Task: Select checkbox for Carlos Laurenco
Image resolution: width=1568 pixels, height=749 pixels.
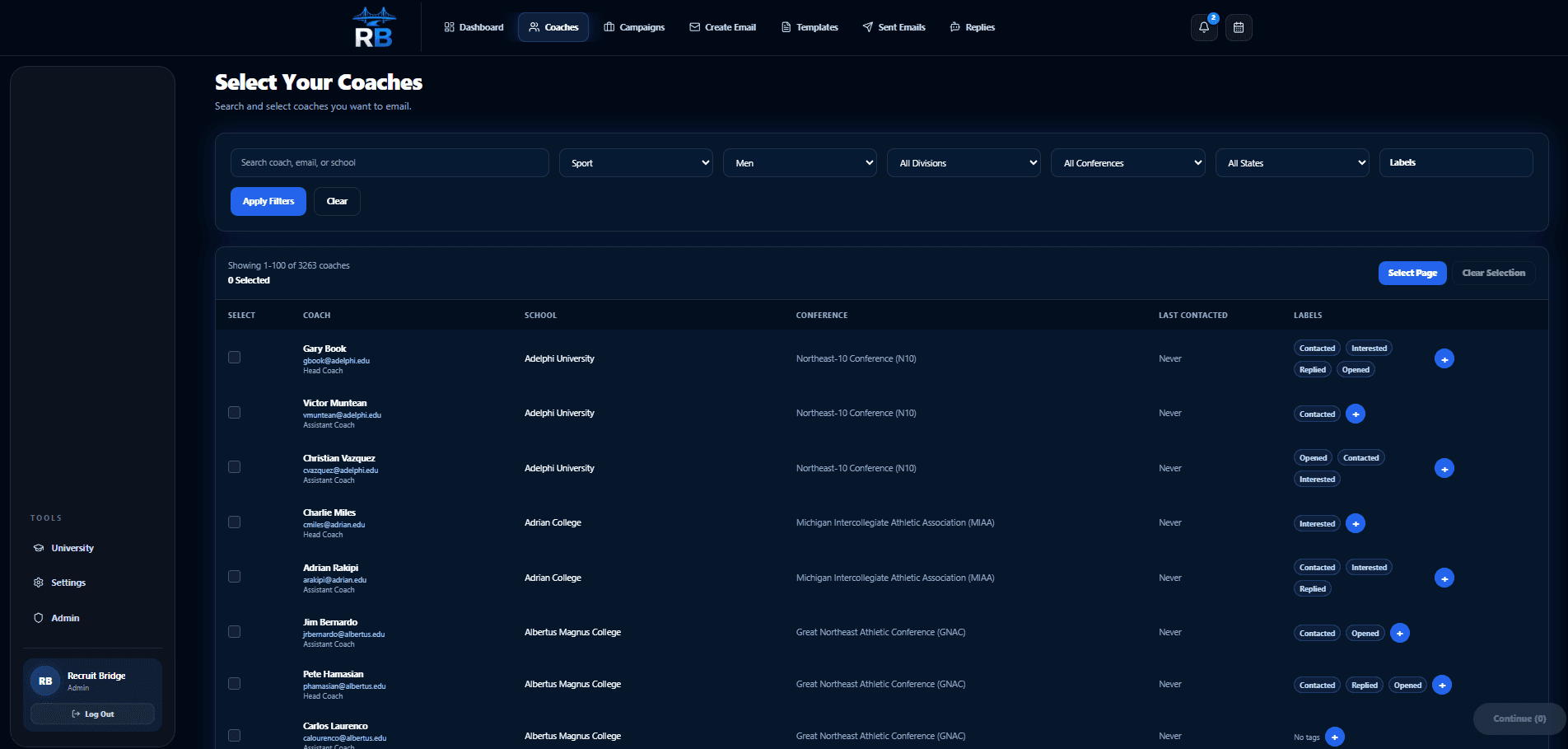Action: click(x=235, y=735)
